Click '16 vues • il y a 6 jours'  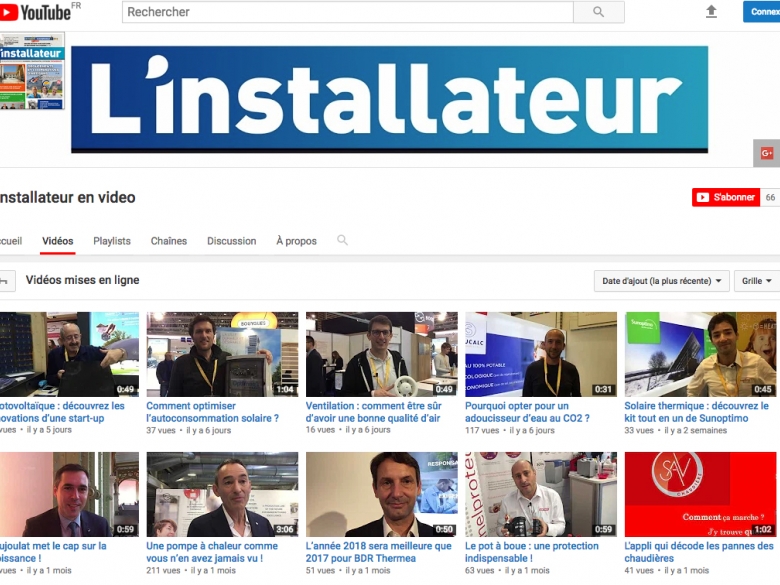click(348, 430)
